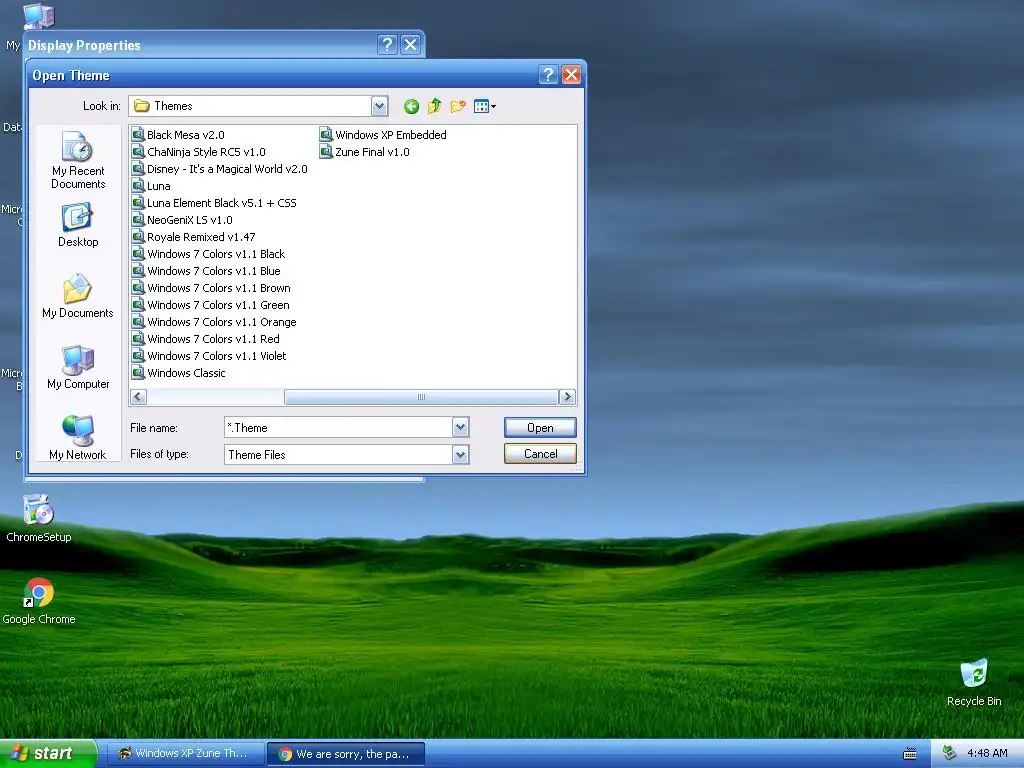Viewport: 1024px width, 768px height.
Task: Select the Black Mesa v2.0 theme file
Action: pyautogui.click(x=178, y=135)
